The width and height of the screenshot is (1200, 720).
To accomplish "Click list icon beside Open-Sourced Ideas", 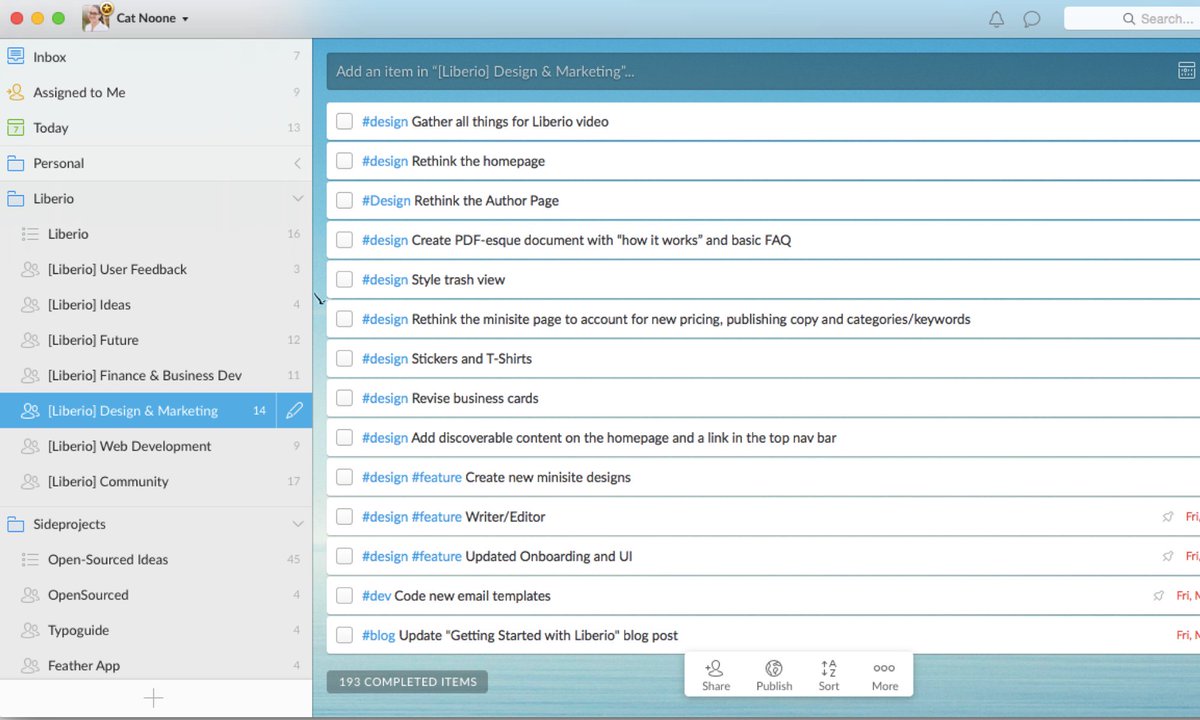I will (x=30, y=560).
